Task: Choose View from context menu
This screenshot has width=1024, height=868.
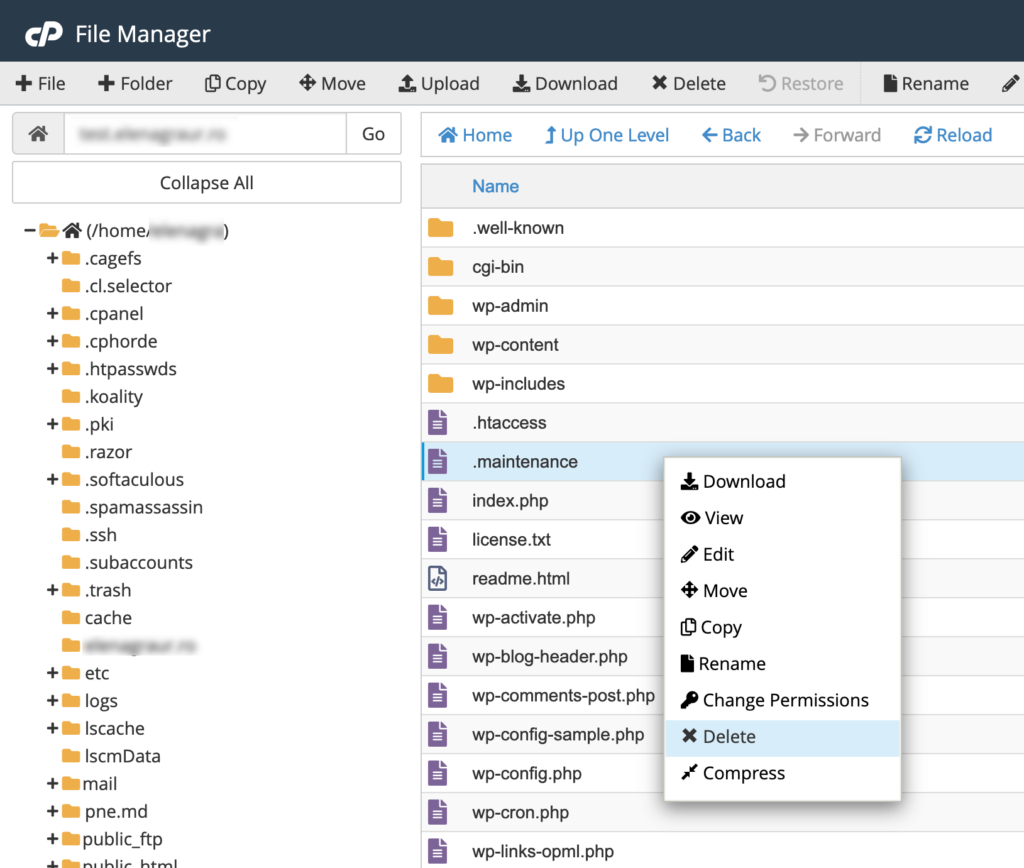Action: [x=782, y=518]
